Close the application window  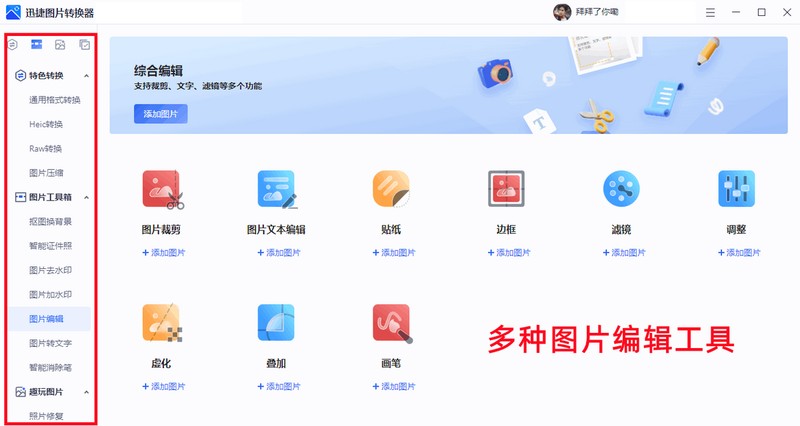click(787, 12)
